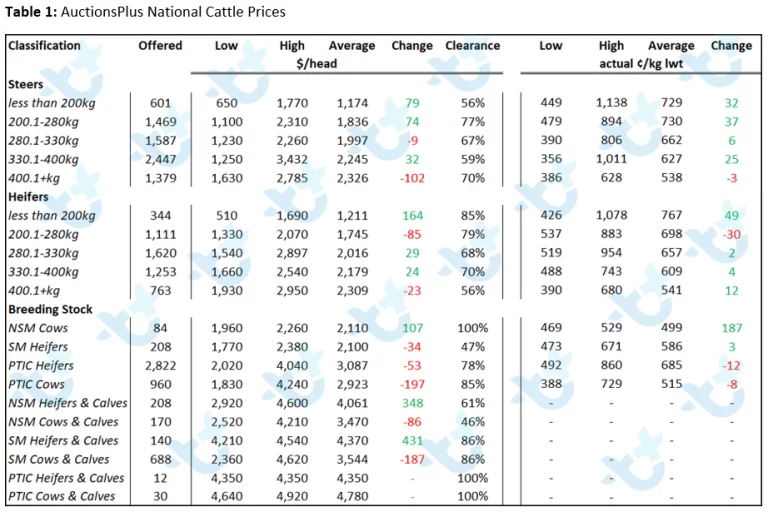Select the Offered column header
Screen dimensions: 768x512
click(x=160, y=46)
